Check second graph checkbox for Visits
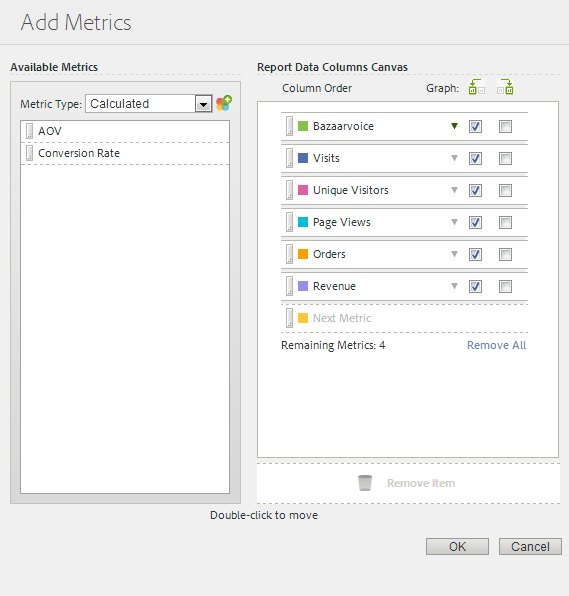Viewport: 569px width, 596px height. pos(505,158)
